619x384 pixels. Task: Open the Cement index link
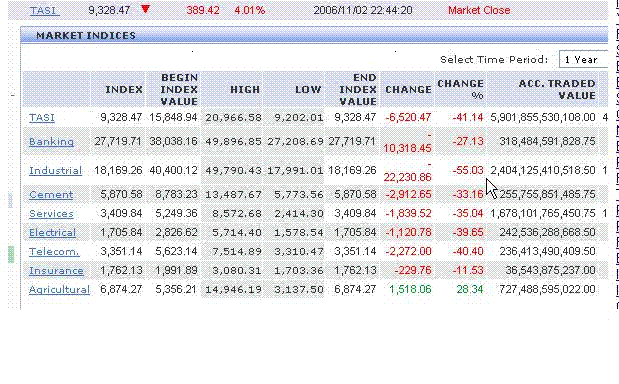(51, 195)
